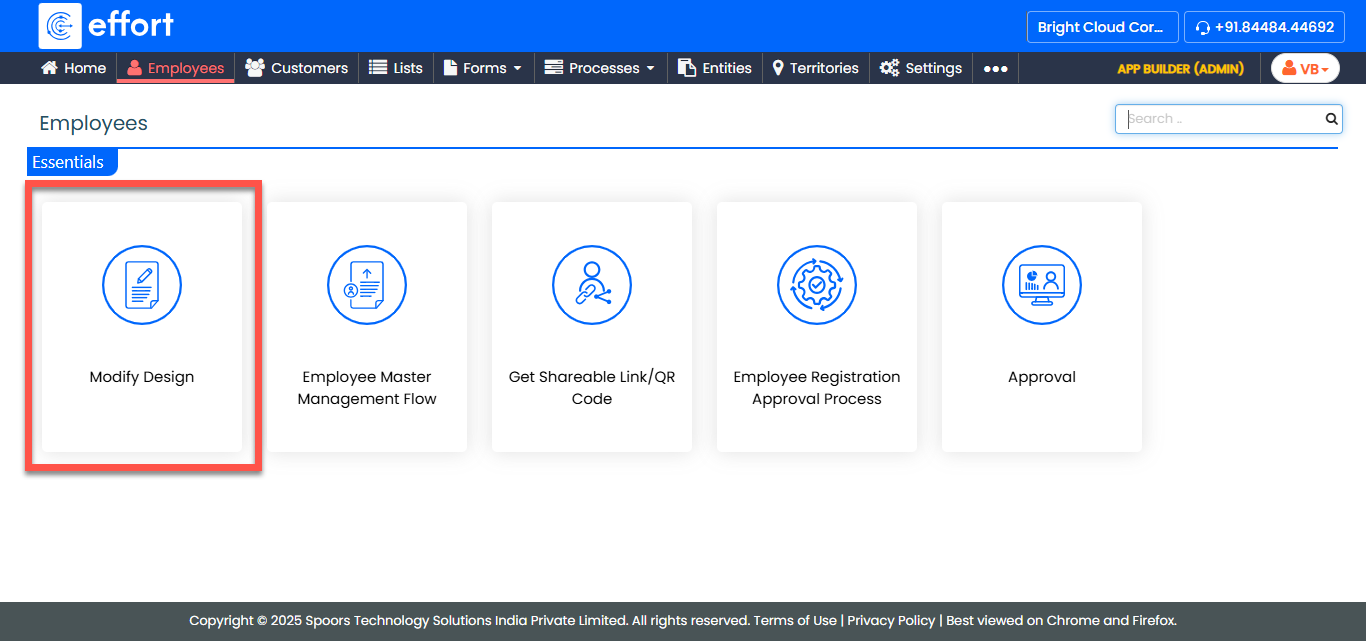This screenshot has height=641, width=1366.
Task: Open the VB user profile dropdown
Action: [1305, 68]
